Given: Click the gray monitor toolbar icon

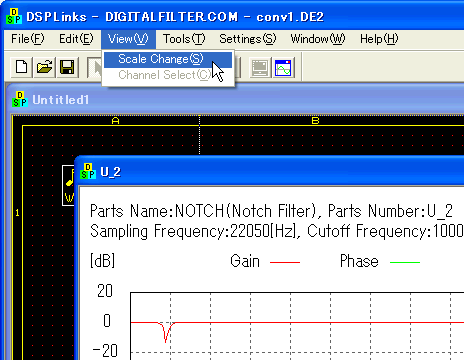Looking at the screenshot, I should coord(260,68).
